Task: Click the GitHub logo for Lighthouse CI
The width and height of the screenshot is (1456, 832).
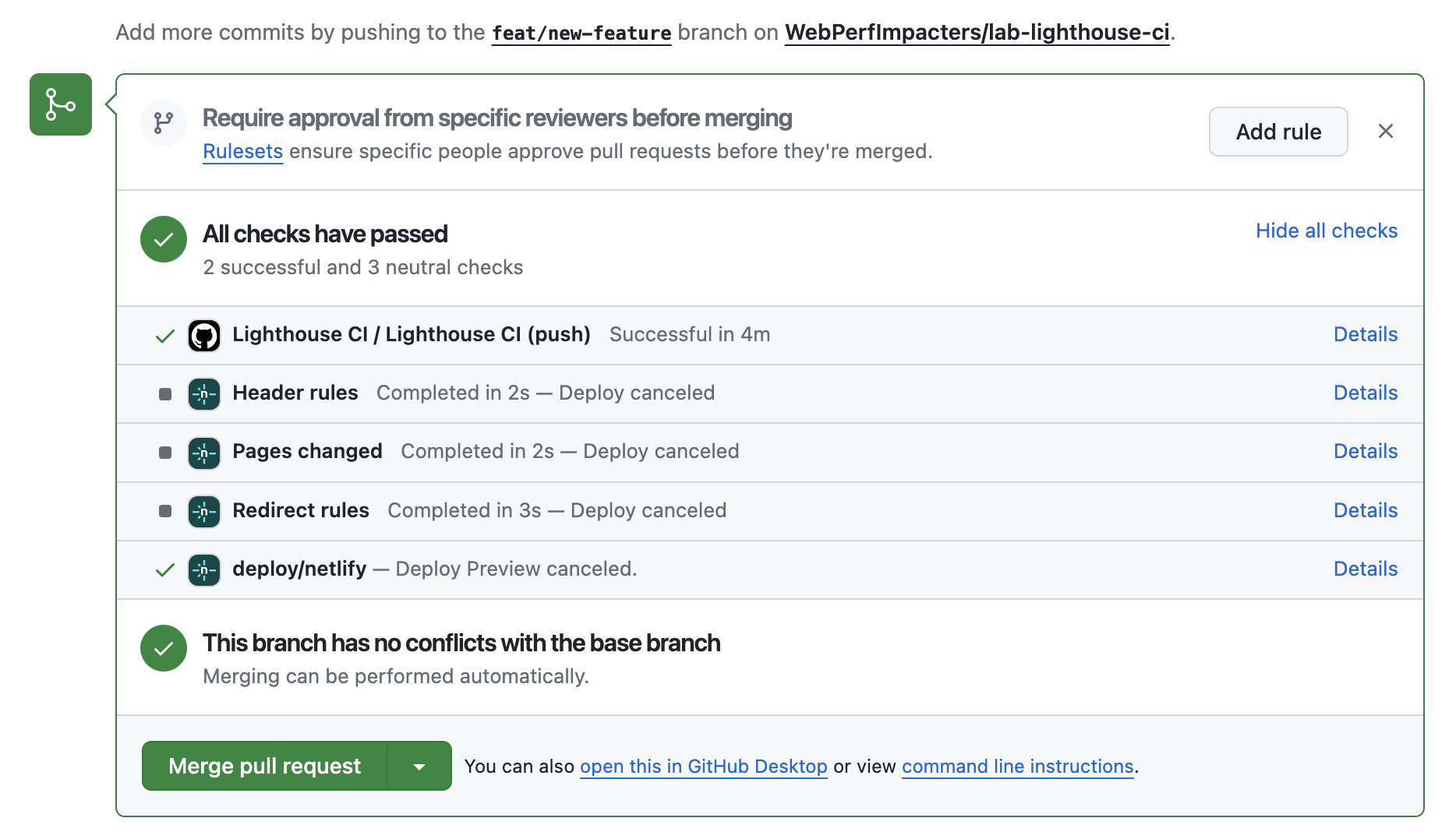Action: click(x=204, y=336)
